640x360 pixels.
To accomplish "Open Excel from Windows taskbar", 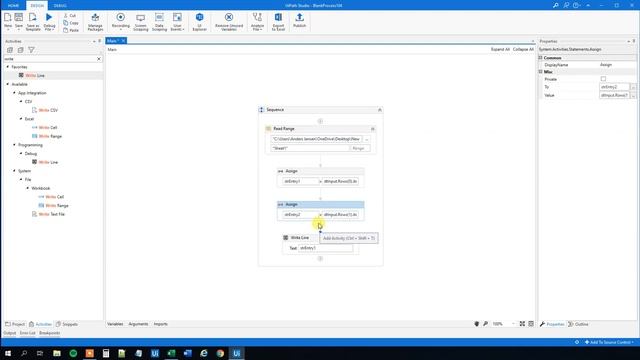I will pos(171,353).
